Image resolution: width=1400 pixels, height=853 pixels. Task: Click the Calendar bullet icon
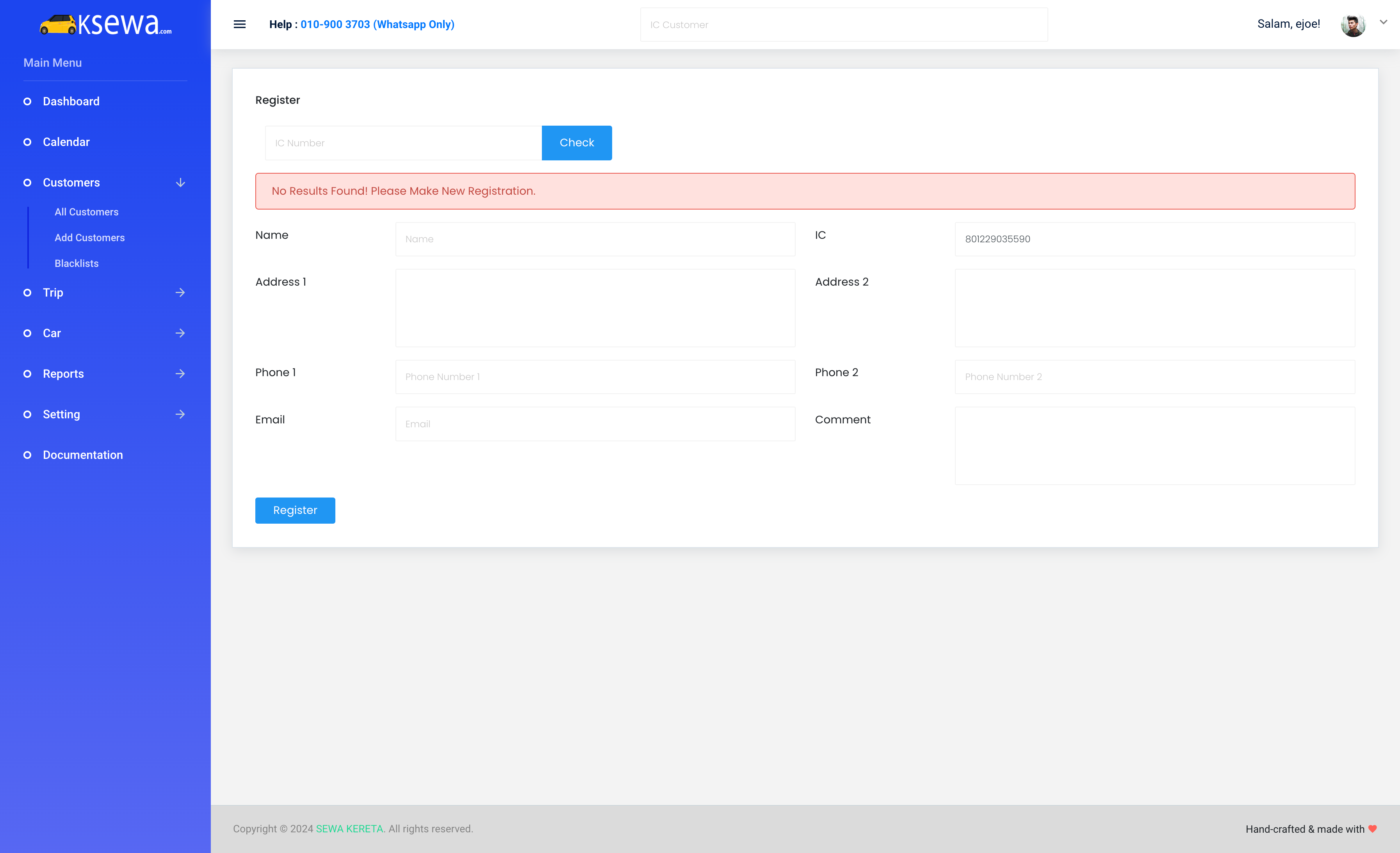[x=27, y=142]
